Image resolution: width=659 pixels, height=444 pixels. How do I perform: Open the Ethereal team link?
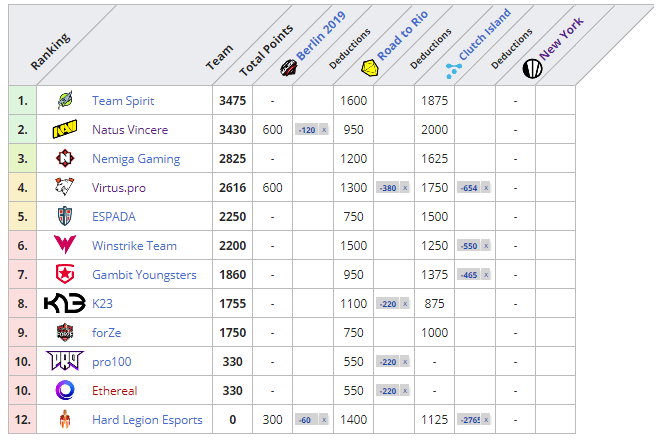click(115, 391)
